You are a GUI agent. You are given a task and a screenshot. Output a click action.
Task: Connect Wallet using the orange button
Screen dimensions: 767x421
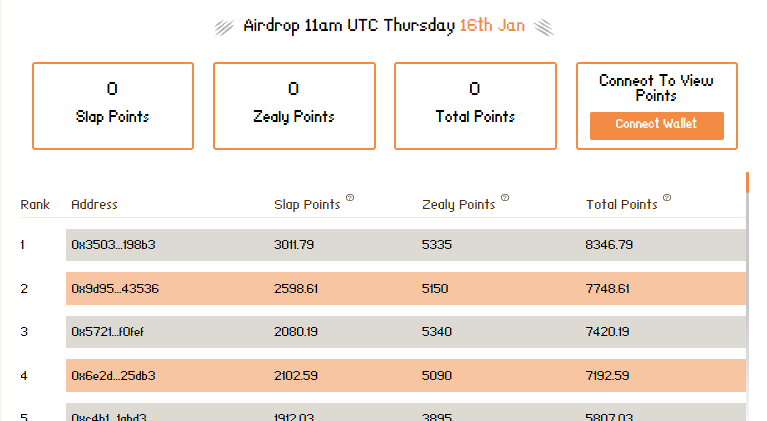(x=656, y=126)
